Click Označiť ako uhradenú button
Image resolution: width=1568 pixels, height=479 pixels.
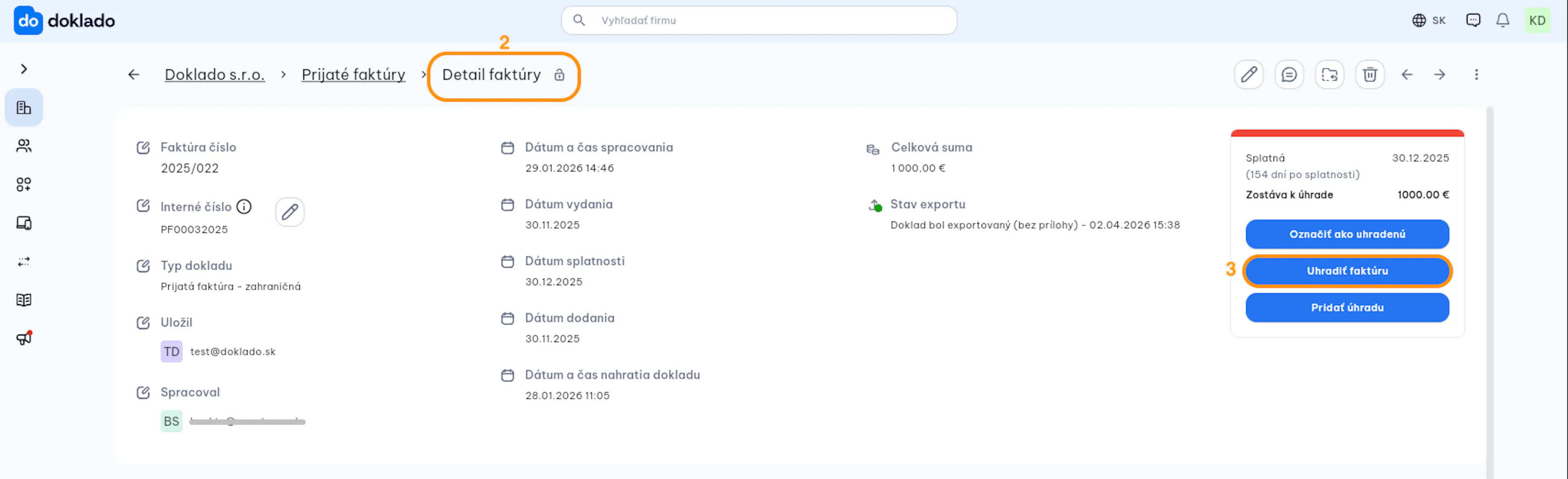pyautogui.click(x=1347, y=234)
